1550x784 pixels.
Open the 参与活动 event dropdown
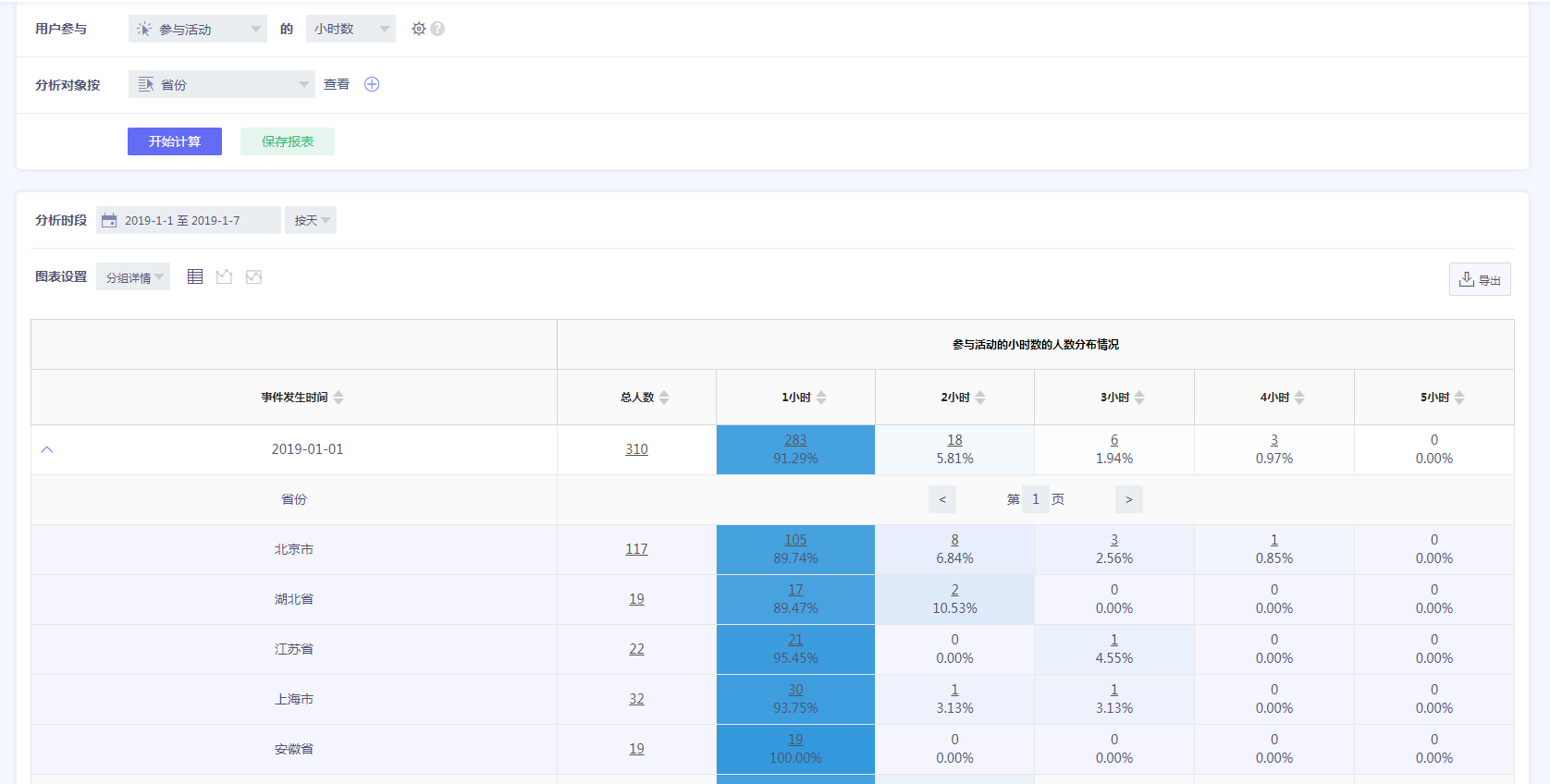tap(197, 29)
